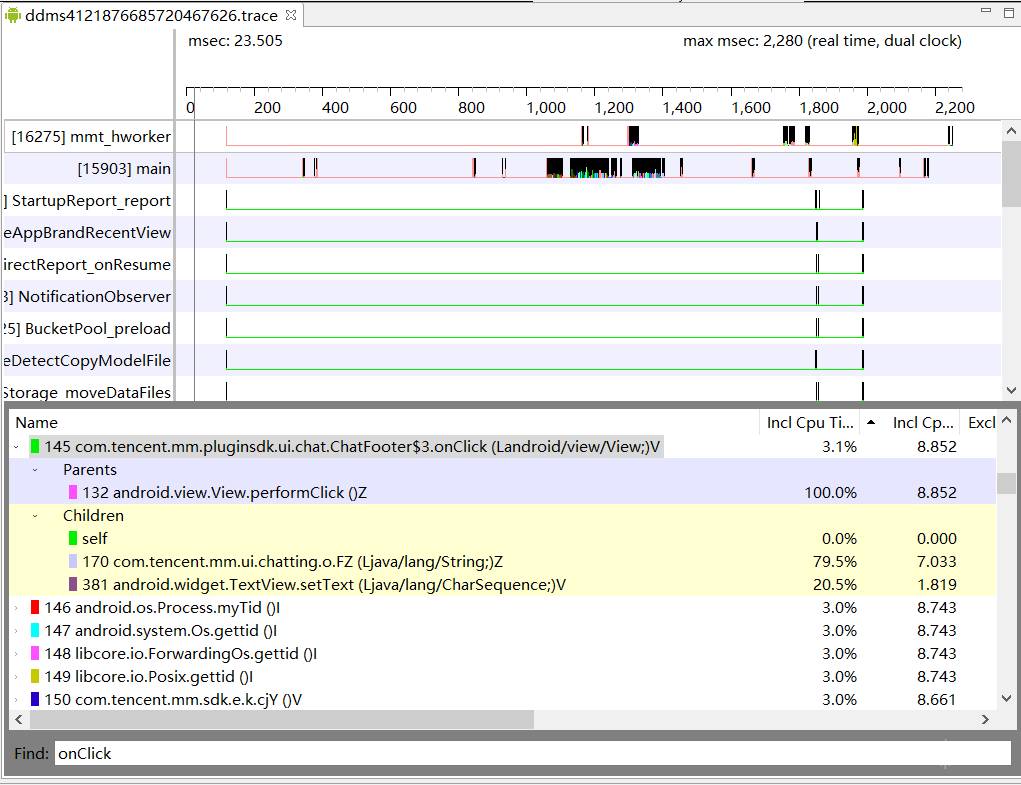Click the horizontal scrollbar thumb of profile table
The width and height of the screenshot is (1021, 785).
coord(281,719)
